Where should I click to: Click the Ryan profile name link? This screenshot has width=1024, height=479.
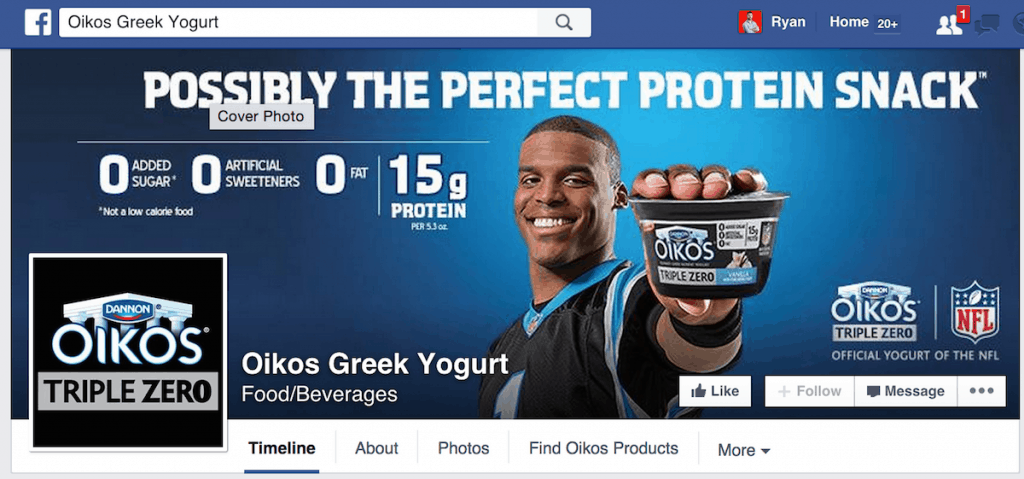point(788,22)
